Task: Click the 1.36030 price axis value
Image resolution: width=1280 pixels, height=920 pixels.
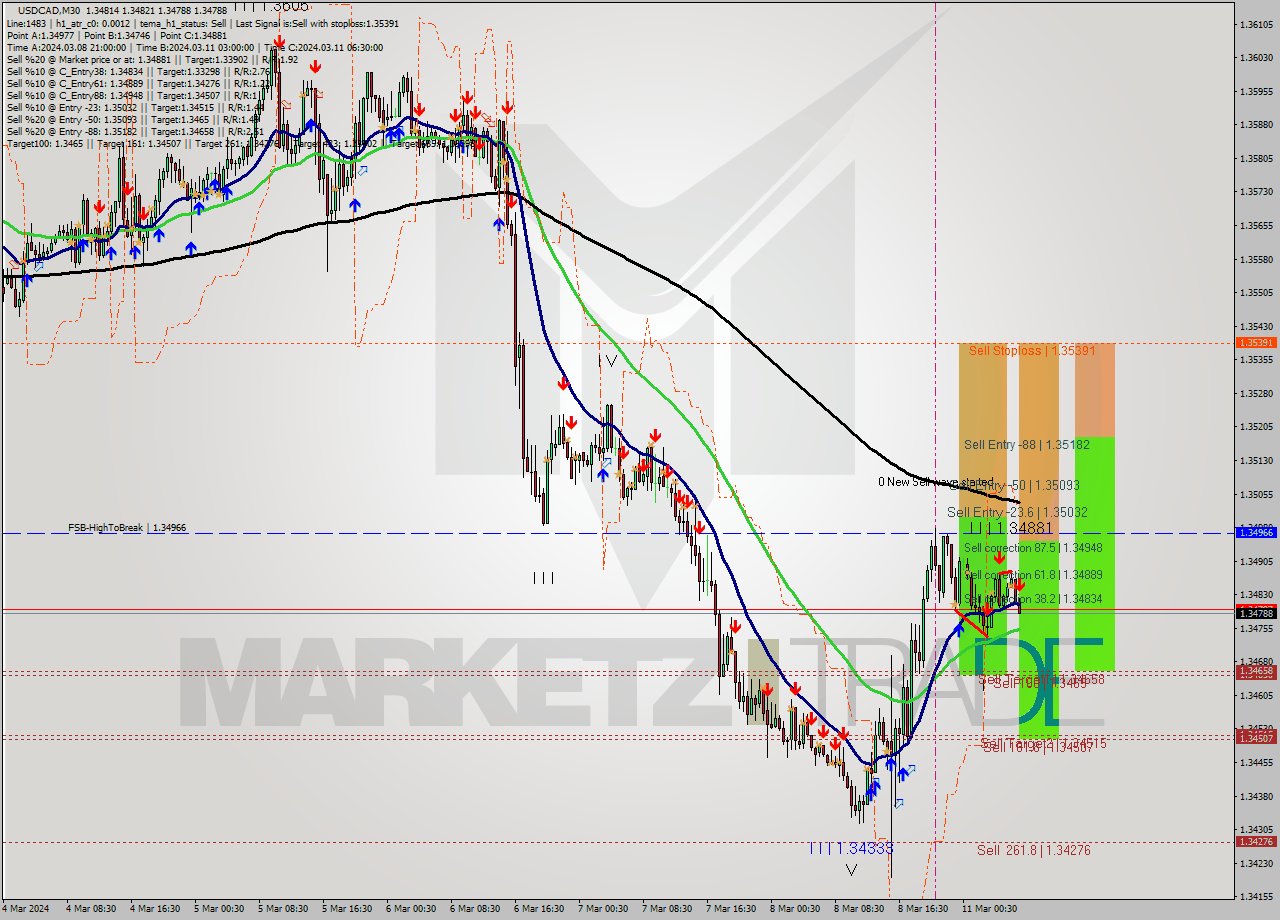Action: [x=1256, y=58]
